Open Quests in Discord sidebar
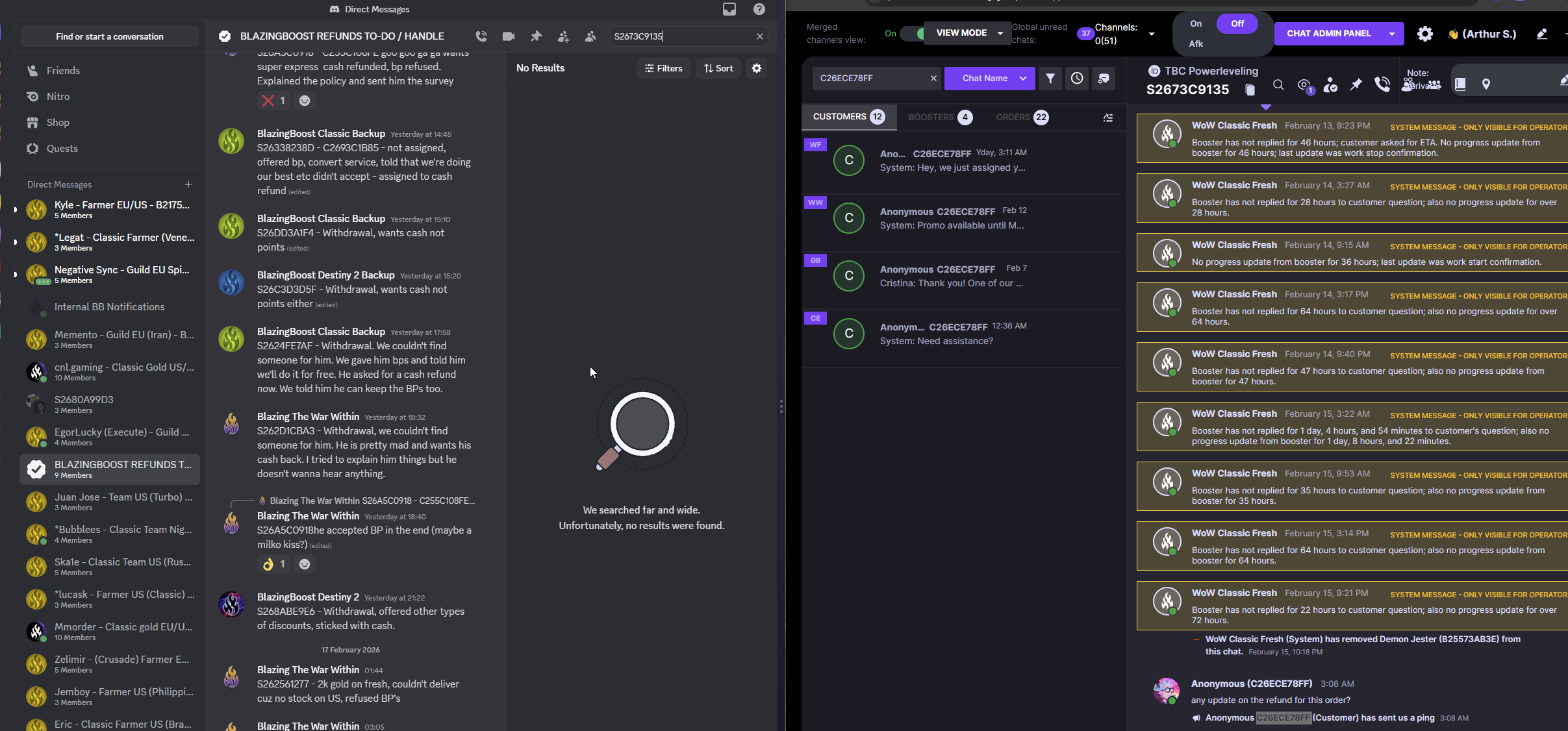This screenshot has width=1568, height=731. (110, 148)
